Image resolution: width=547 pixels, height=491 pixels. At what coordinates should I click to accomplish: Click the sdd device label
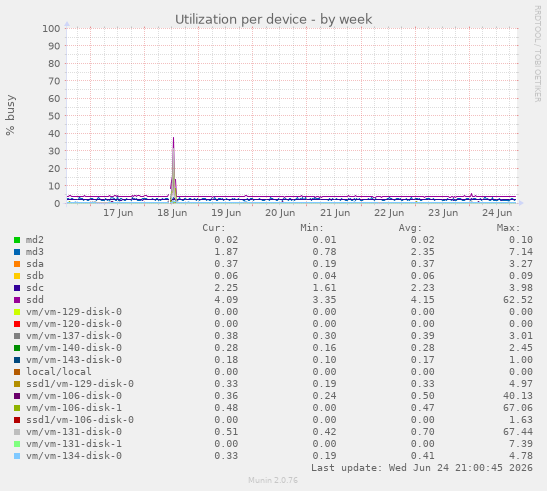coord(35,300)
